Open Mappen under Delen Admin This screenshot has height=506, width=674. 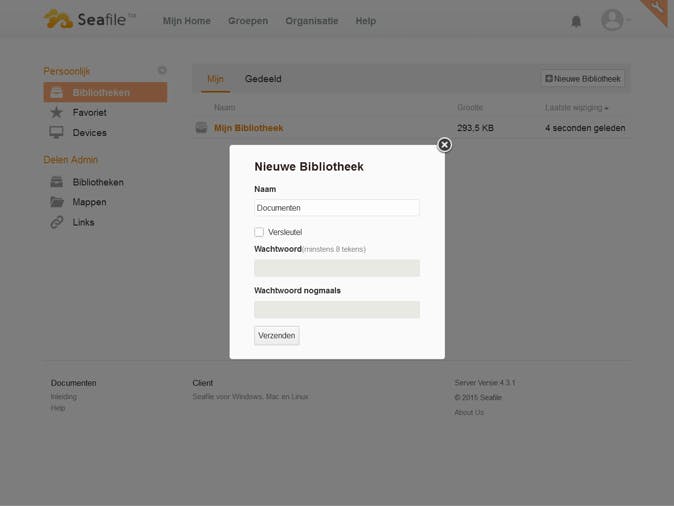pos(89,202)
